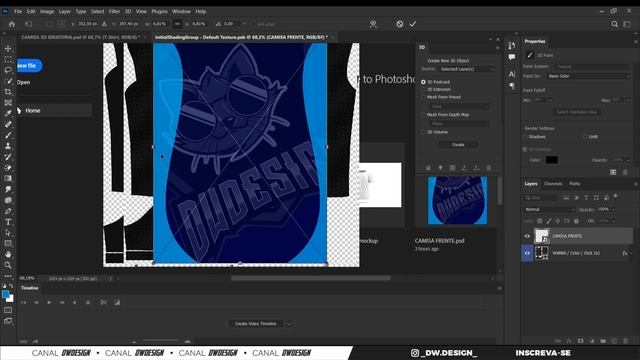Open the Search icon at top right

pyautogui.click(x=615, y=24)
